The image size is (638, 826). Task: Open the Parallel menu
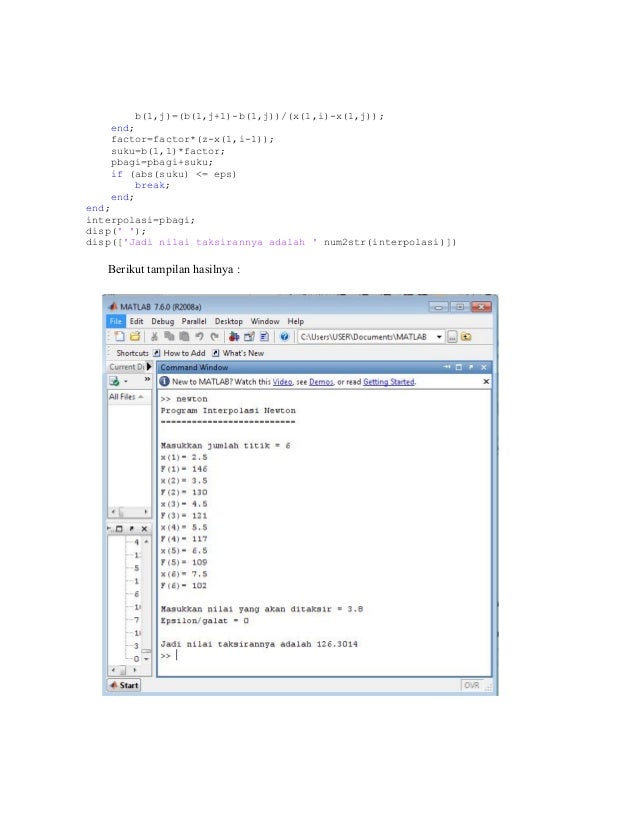(194, 321)
